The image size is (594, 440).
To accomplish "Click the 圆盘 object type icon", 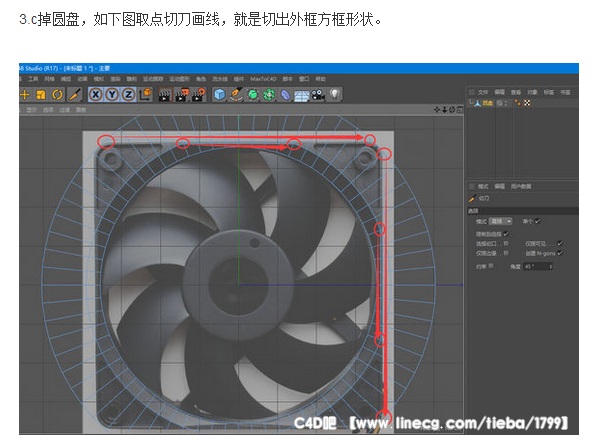I will point(478,103).
